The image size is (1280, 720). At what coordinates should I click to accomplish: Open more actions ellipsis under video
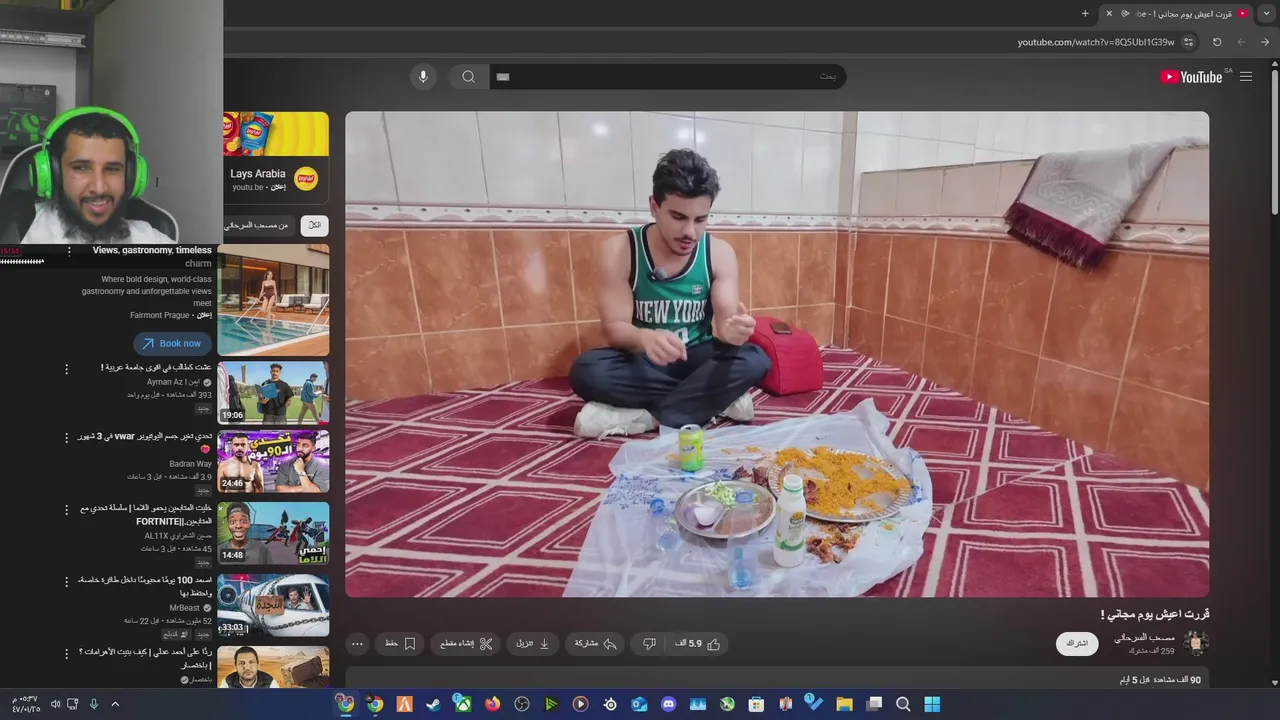[357, 644]
